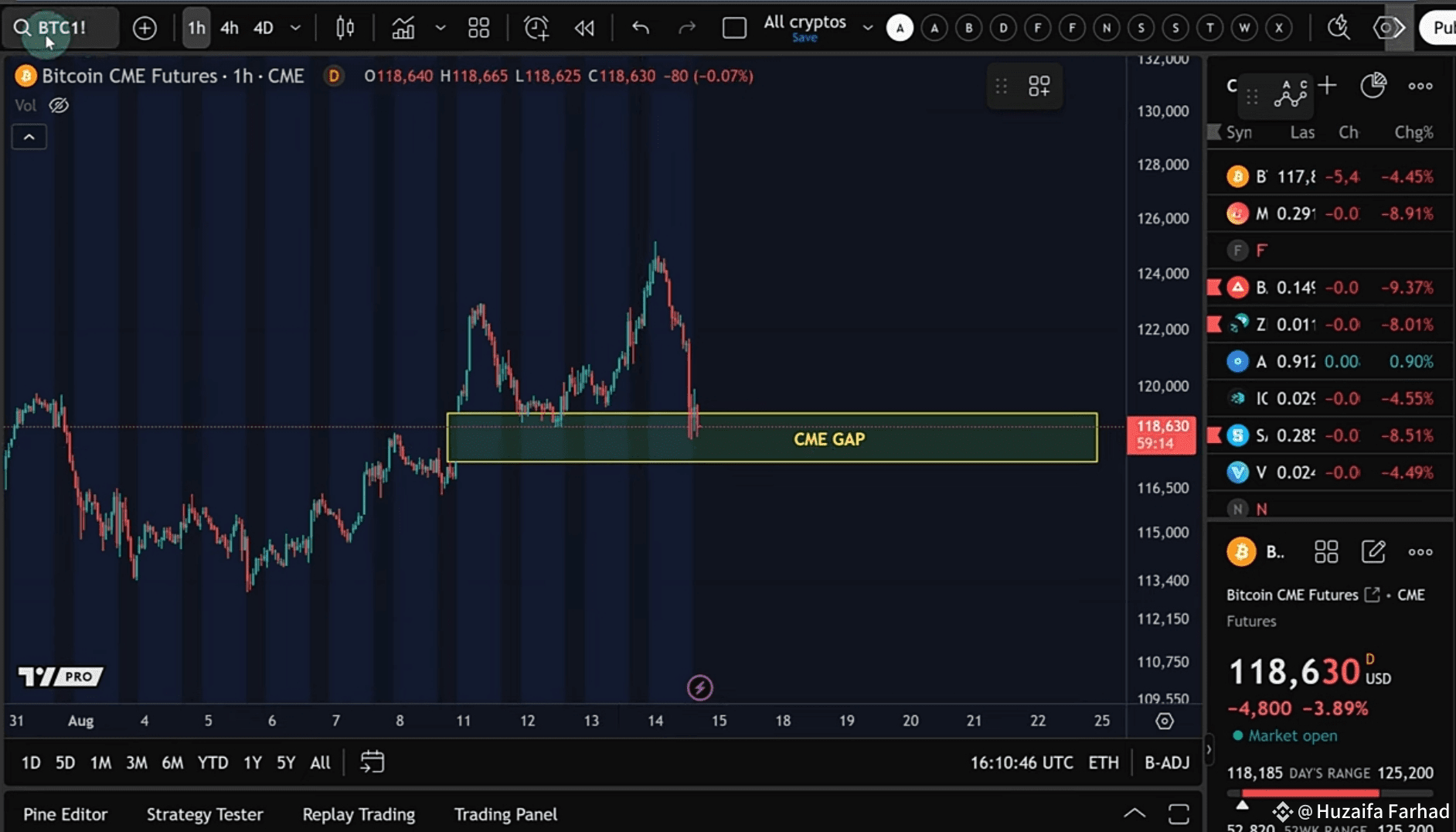Image resolution: width=1456 pixels, height=832 pixels.
Task: Switch to the N layout circle
Action: point(1107,28)
